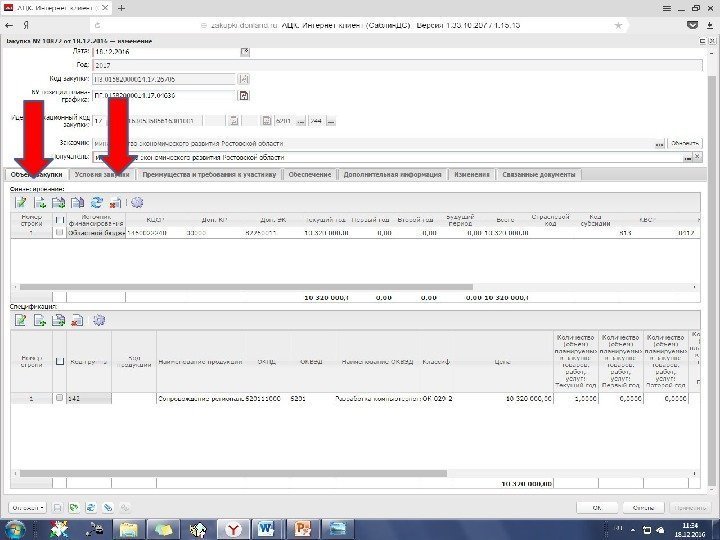Open the Windows Start button
Screen dimensions: 720x540
(x=15, y=529)
